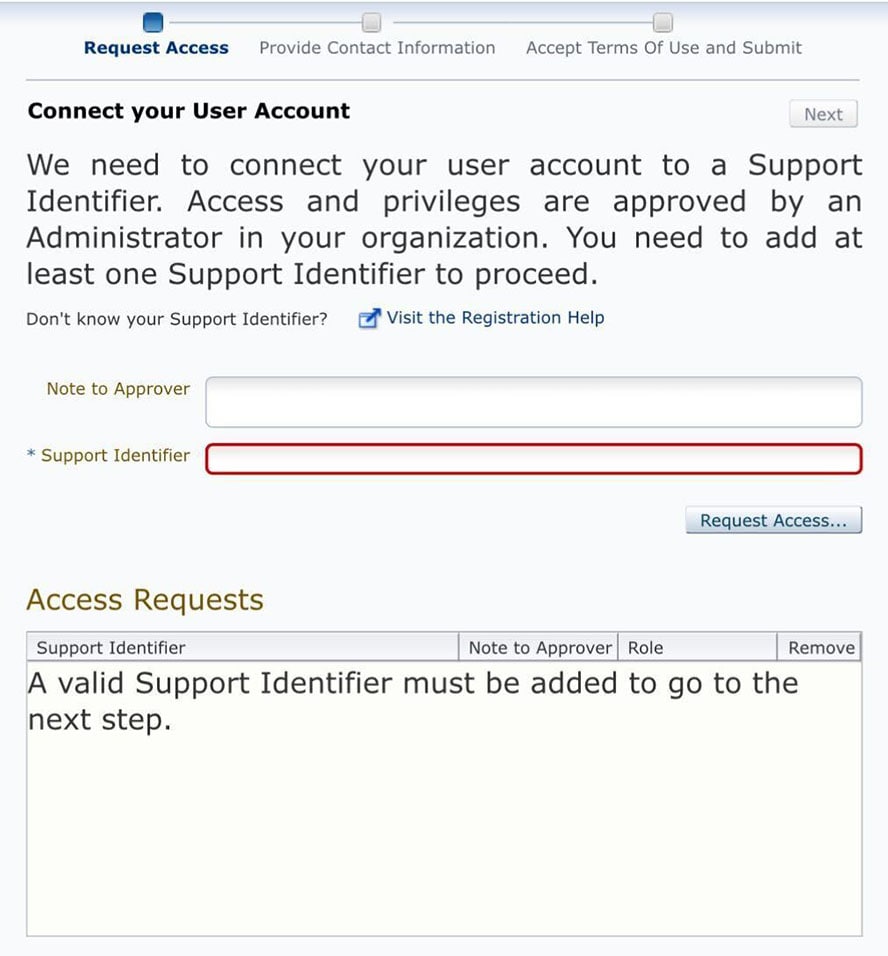Click into the red-outlined Support Identifier field
The image size is (888, 956).
click(x=533, y=459)
